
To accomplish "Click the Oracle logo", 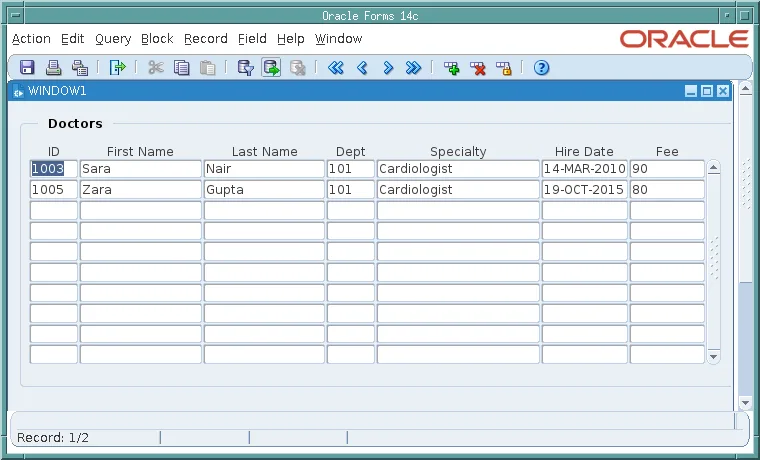I will [684, 39].
